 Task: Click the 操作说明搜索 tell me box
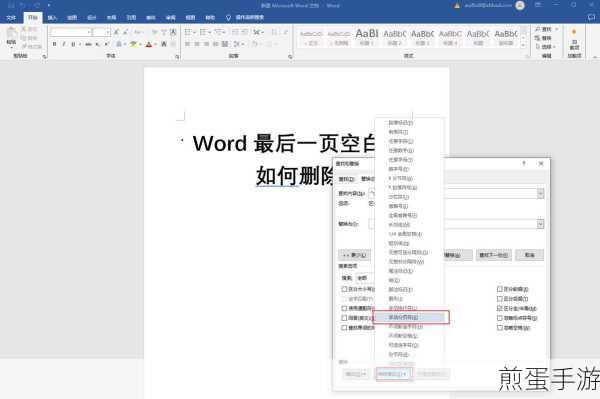(249, 18)
